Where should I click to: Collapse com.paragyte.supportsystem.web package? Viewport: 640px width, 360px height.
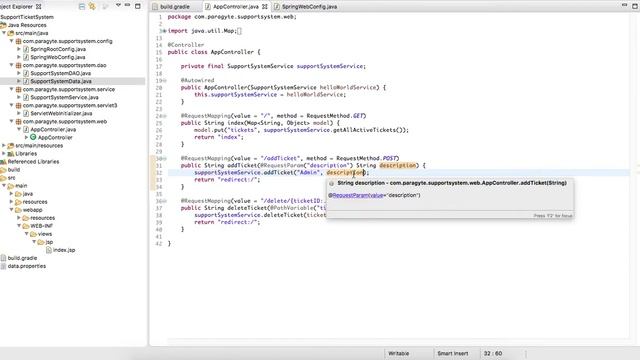(11, 122)
